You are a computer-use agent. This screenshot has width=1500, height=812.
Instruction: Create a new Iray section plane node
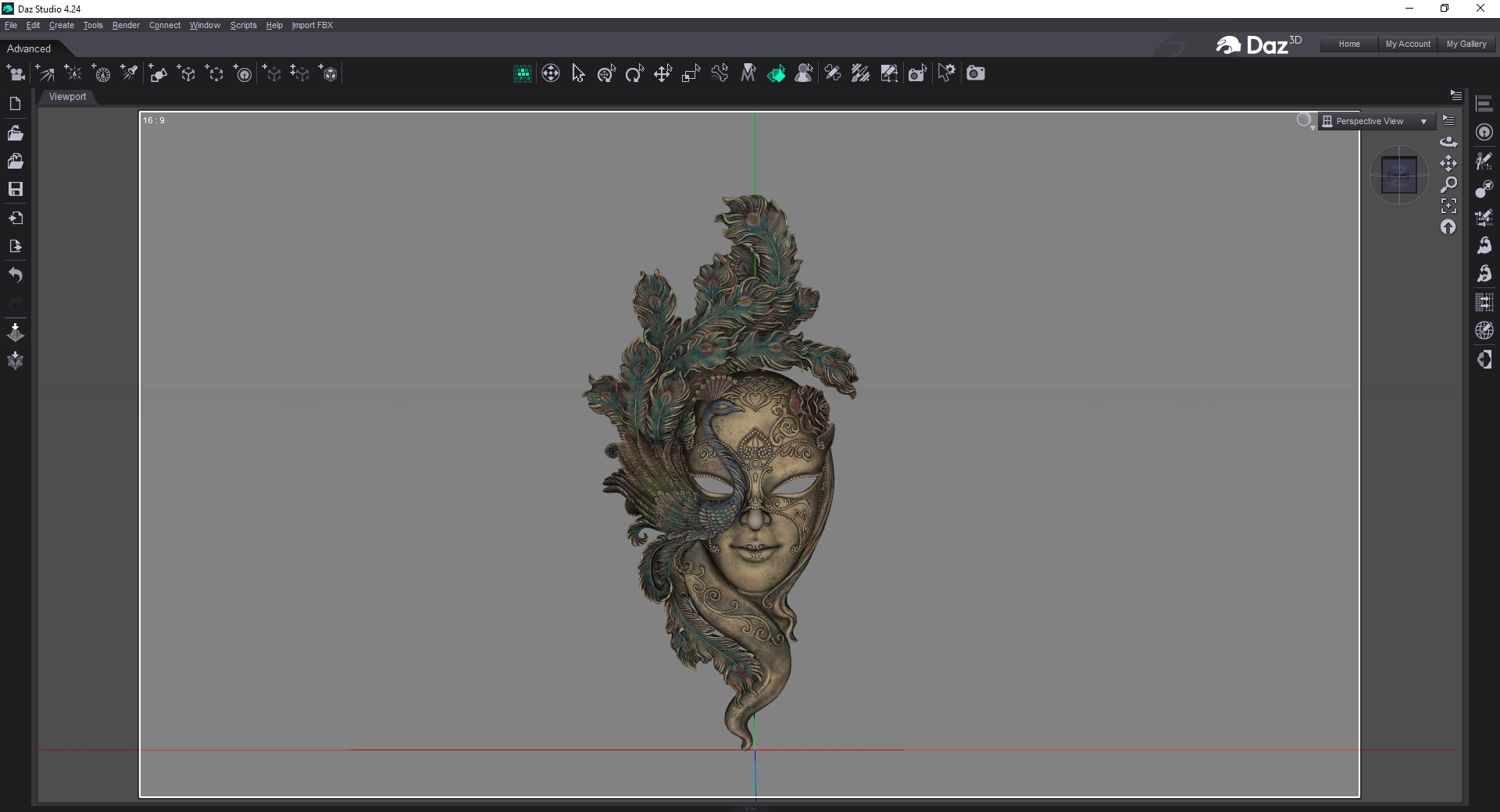click(243, 73)
